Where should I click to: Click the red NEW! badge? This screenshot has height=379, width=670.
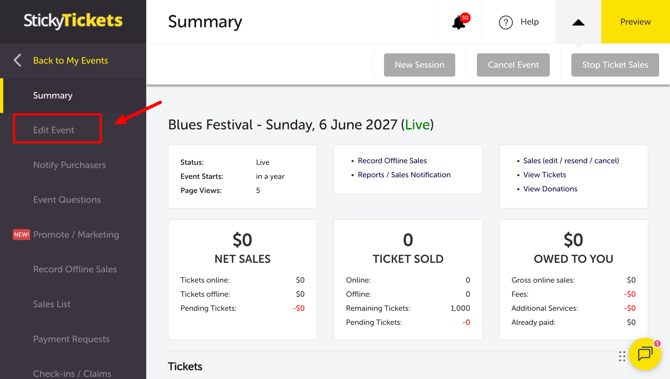point(21,235)
